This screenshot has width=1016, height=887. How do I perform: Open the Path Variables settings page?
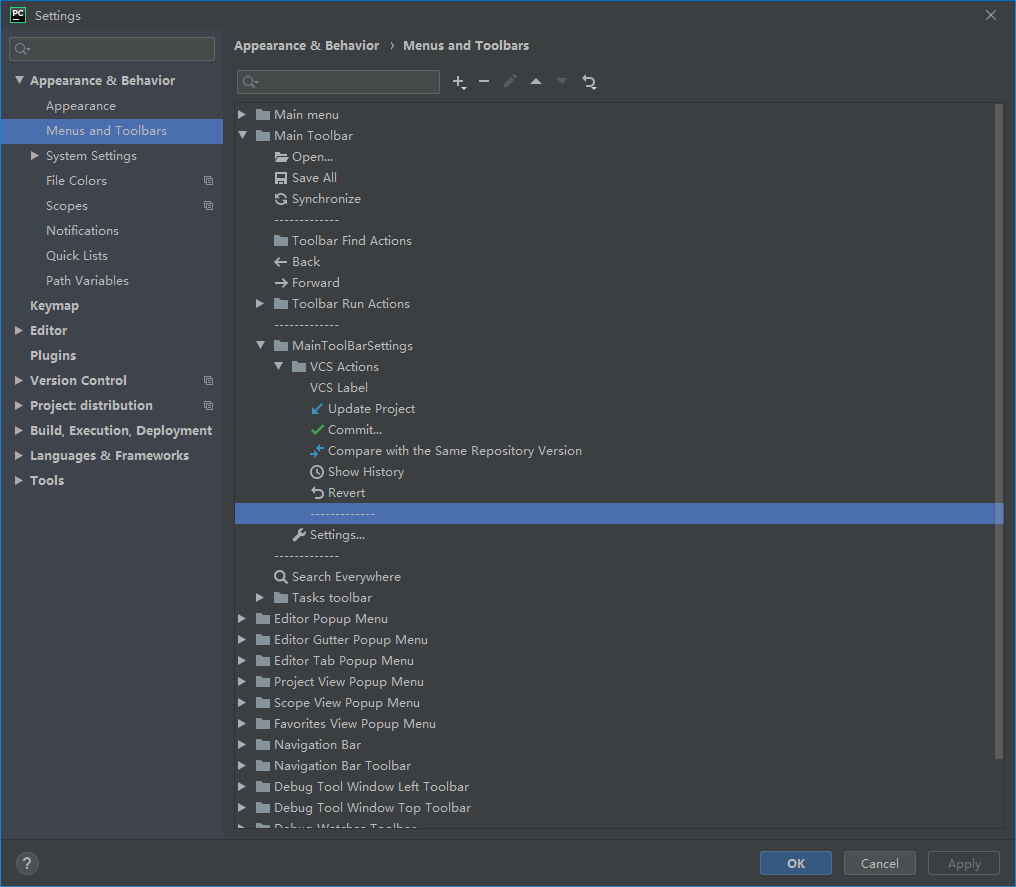point(87,281)
